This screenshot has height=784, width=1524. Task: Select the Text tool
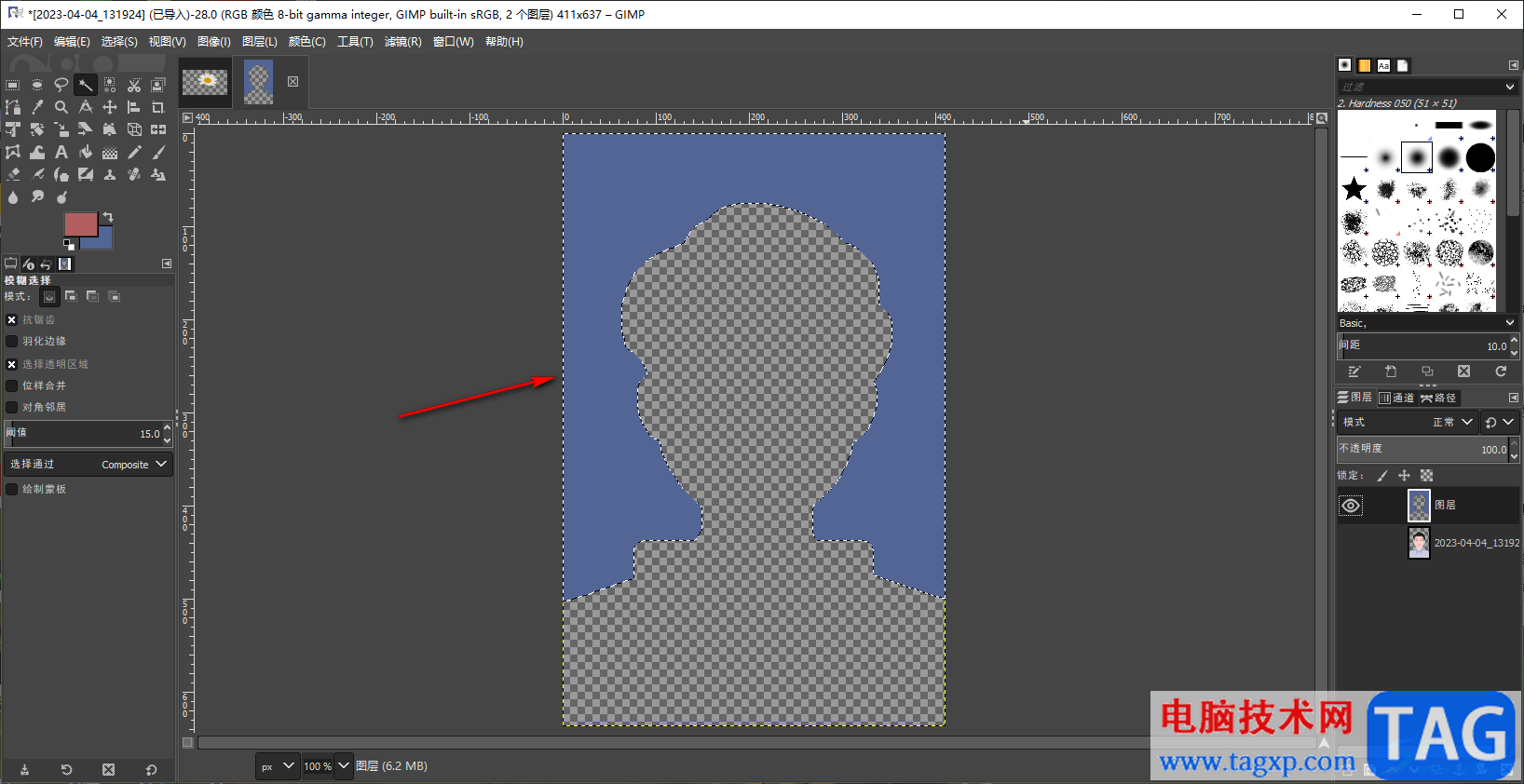[x=61, y=152]
